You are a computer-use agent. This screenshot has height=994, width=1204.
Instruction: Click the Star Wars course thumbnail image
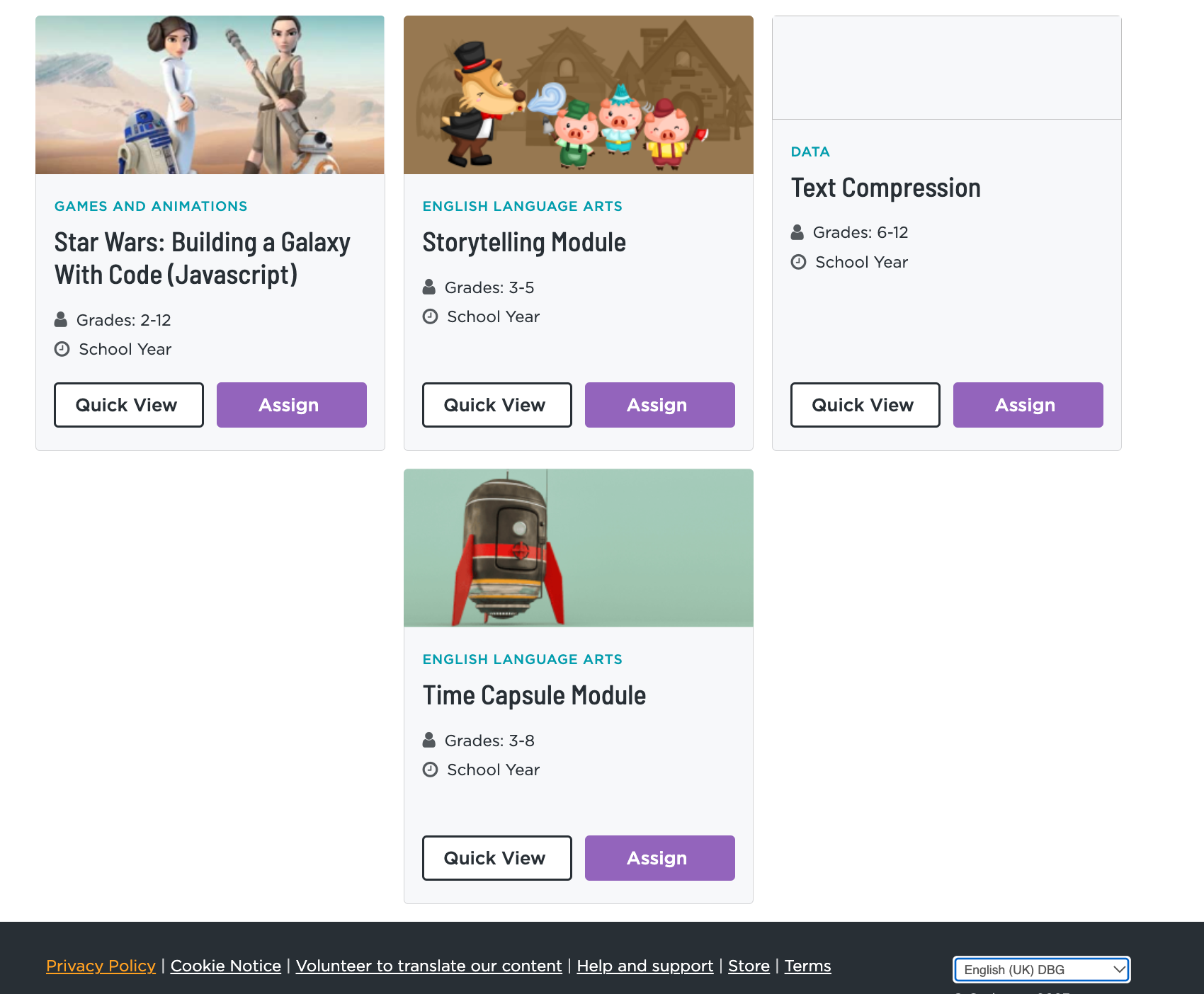[x=210, y=95]
